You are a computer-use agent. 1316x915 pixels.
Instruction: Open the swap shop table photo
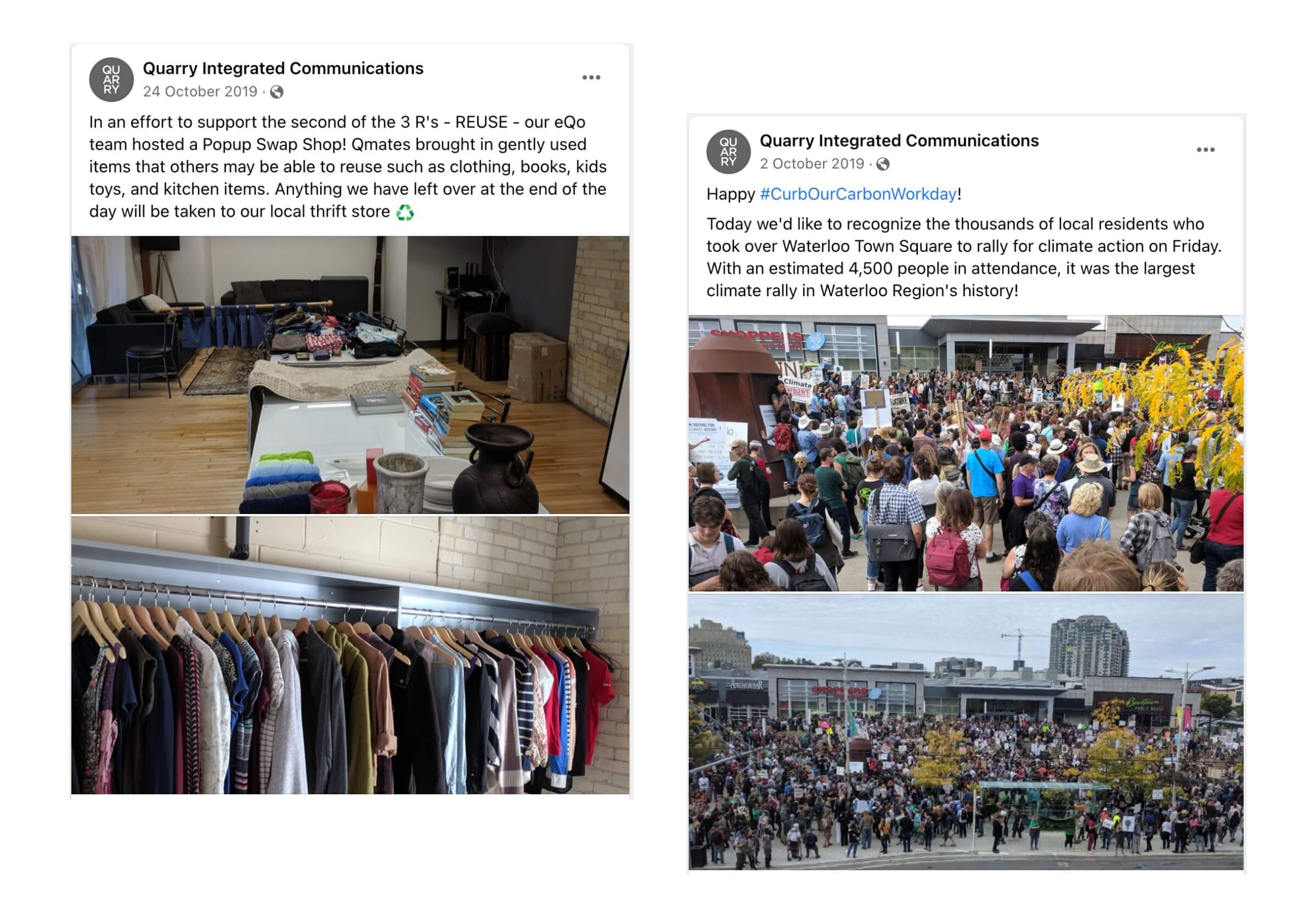(x=350, y=374)
